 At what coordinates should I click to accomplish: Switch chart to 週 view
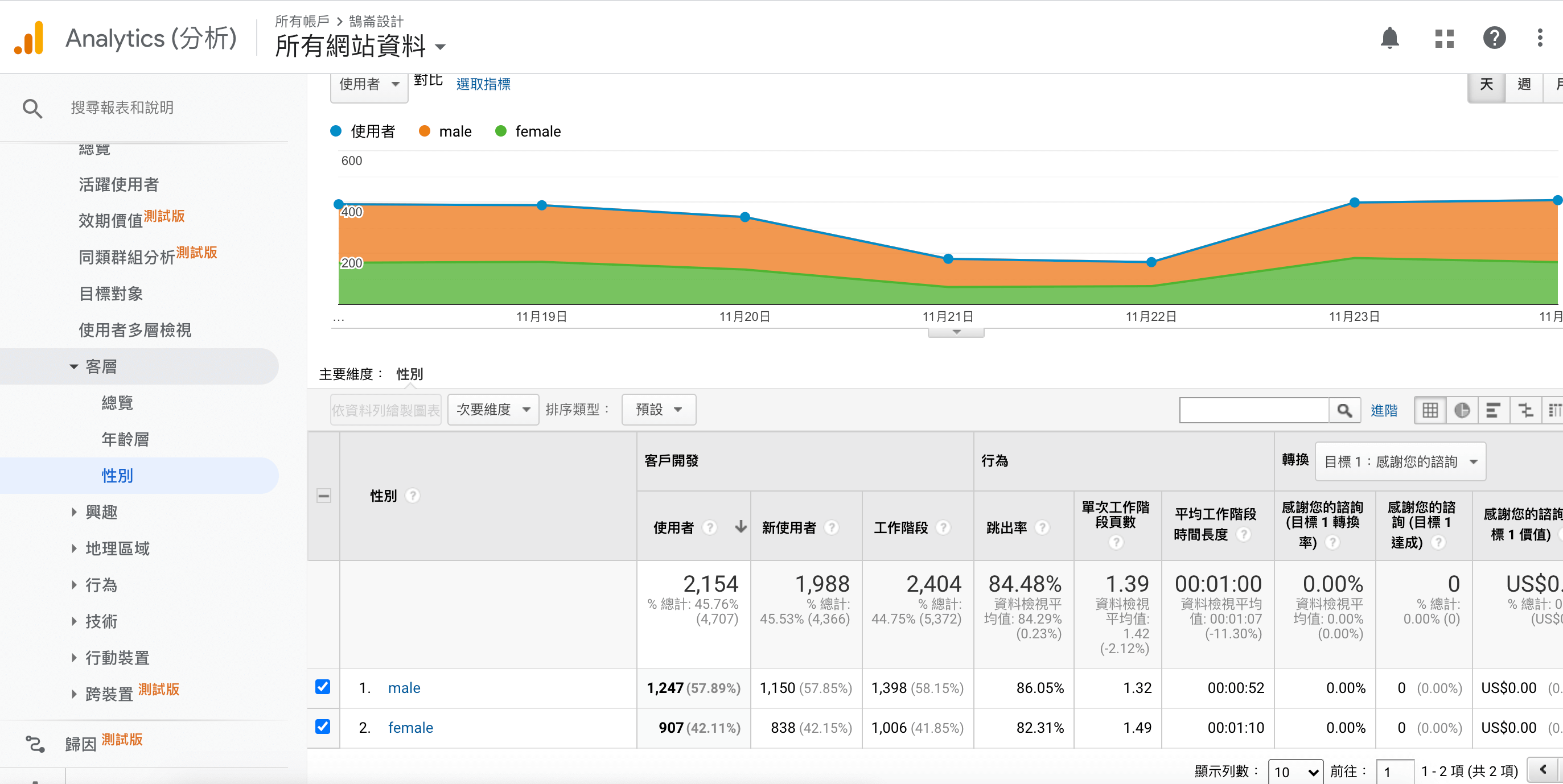click(x=1524, y=84)
